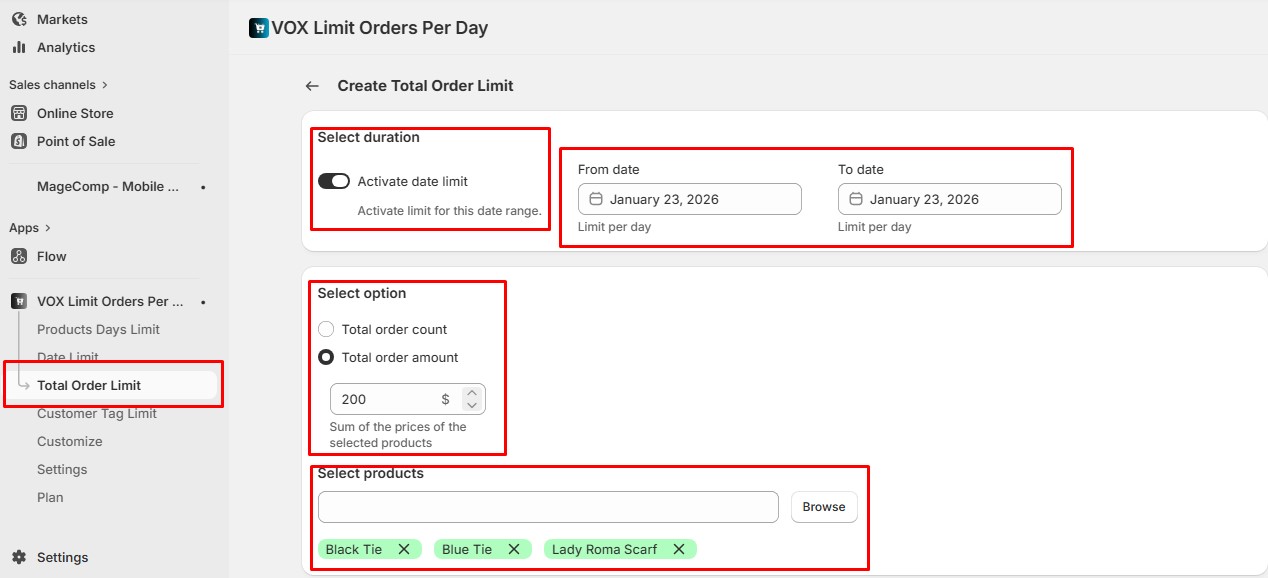Click the Flow app icon
The width and height of the screenshot is (1268, 578).
(19, 256)
